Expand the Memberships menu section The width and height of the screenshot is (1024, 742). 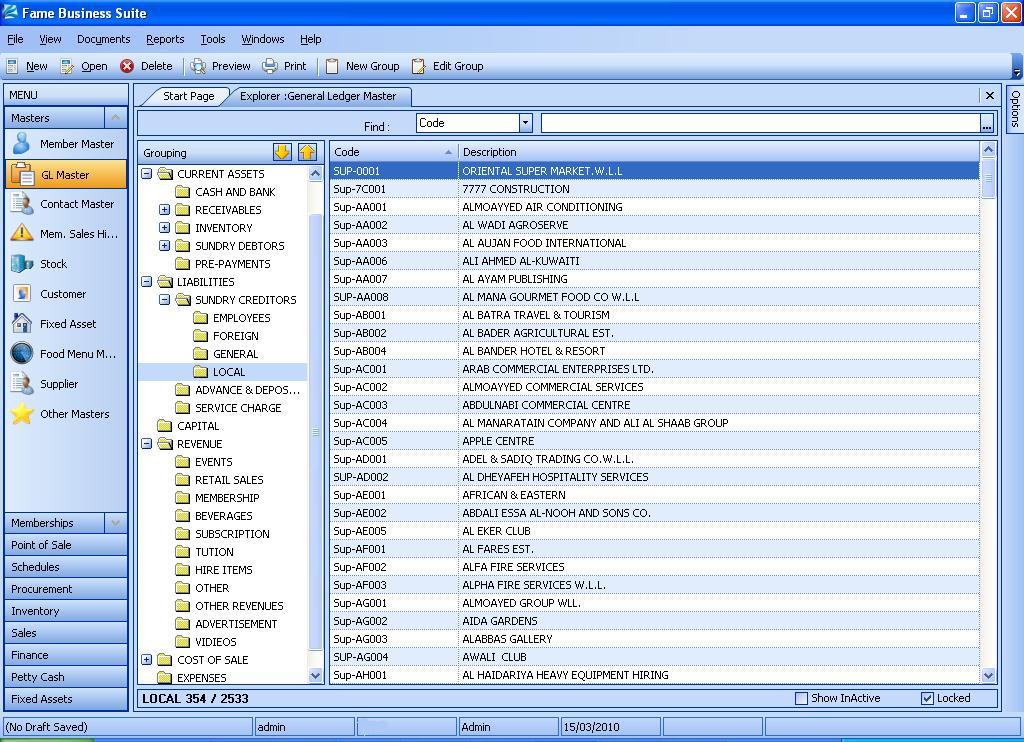pos(116,523)
